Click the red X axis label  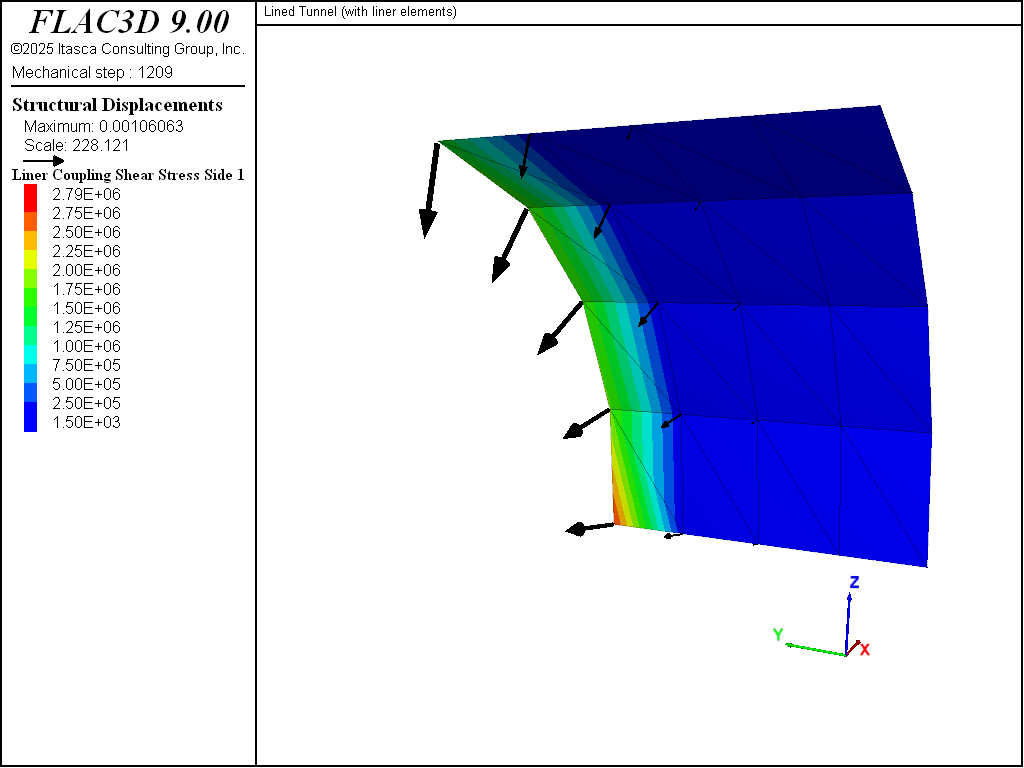tap(865, 649)
